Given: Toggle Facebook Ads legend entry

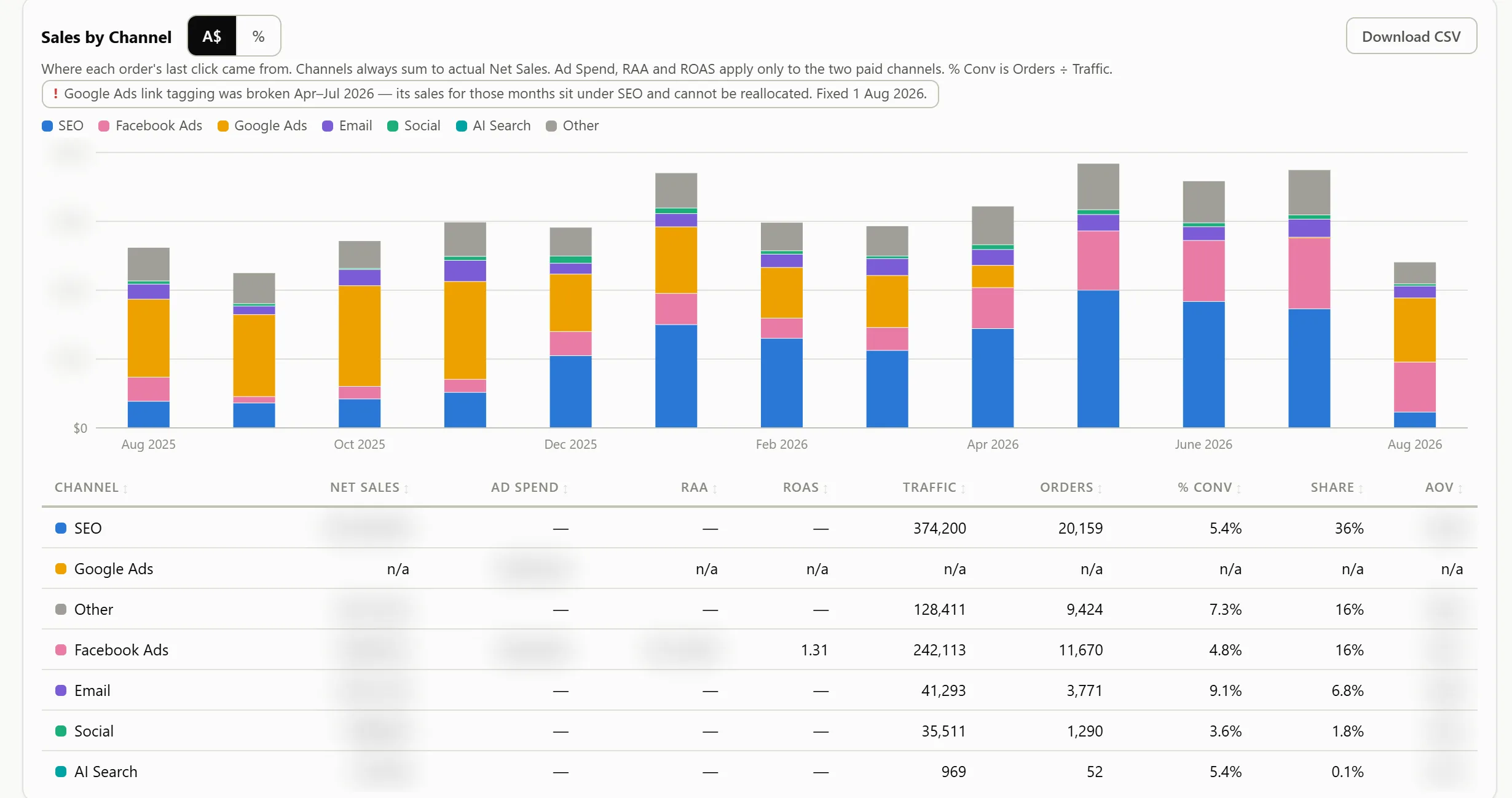Looking at the screenshot, I should click(151, 125).
